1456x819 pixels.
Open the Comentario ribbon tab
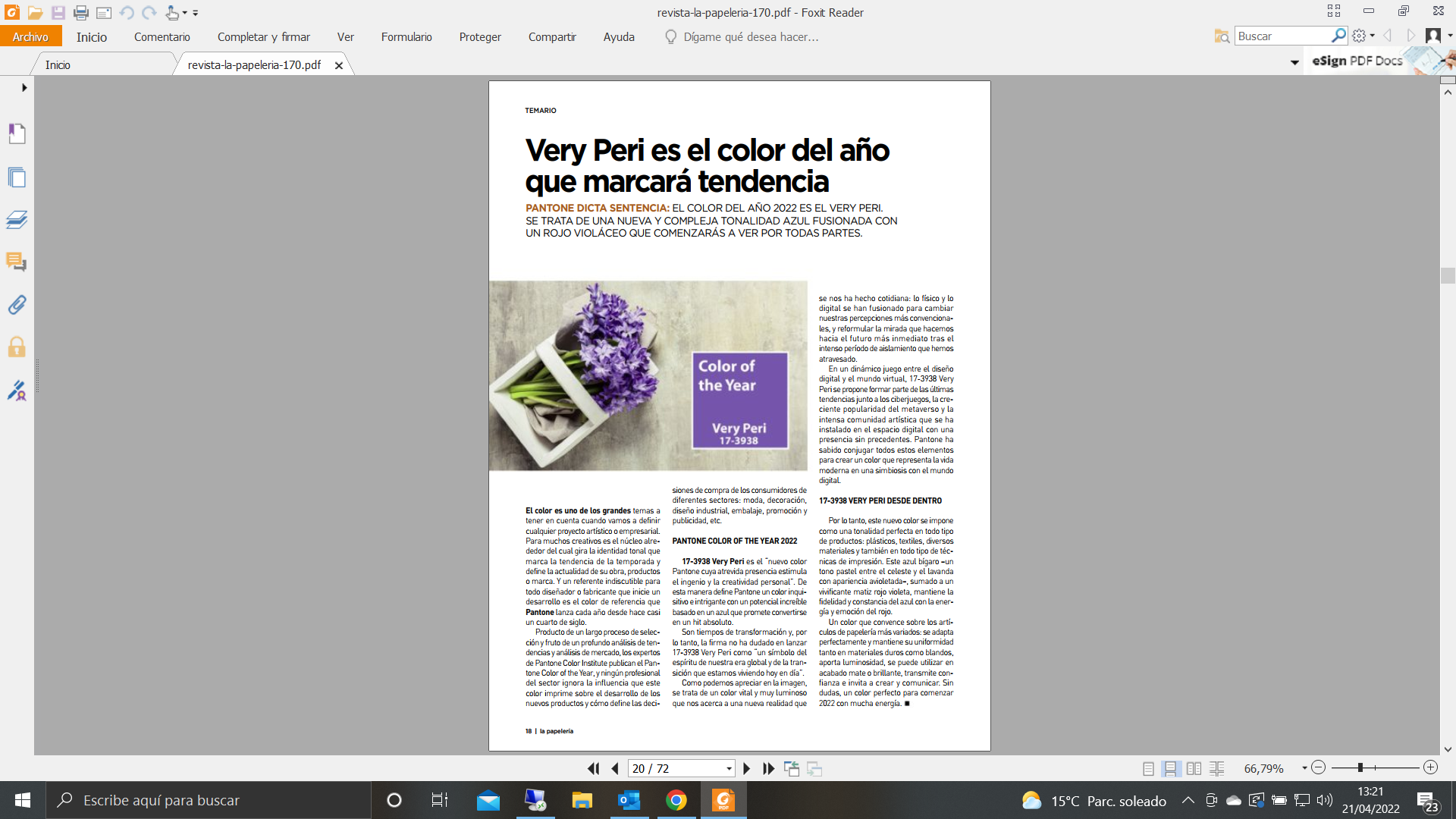(162, 36)
